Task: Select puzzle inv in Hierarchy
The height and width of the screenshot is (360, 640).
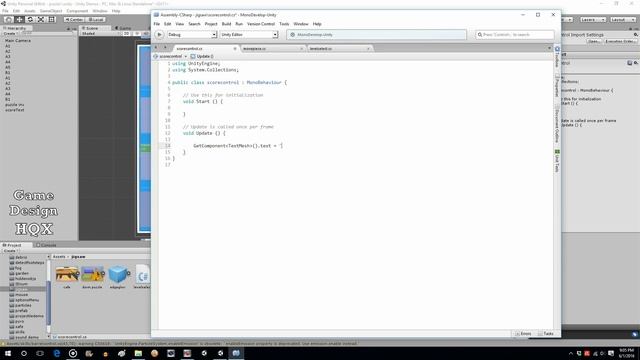Action: (x=15, y=105)
